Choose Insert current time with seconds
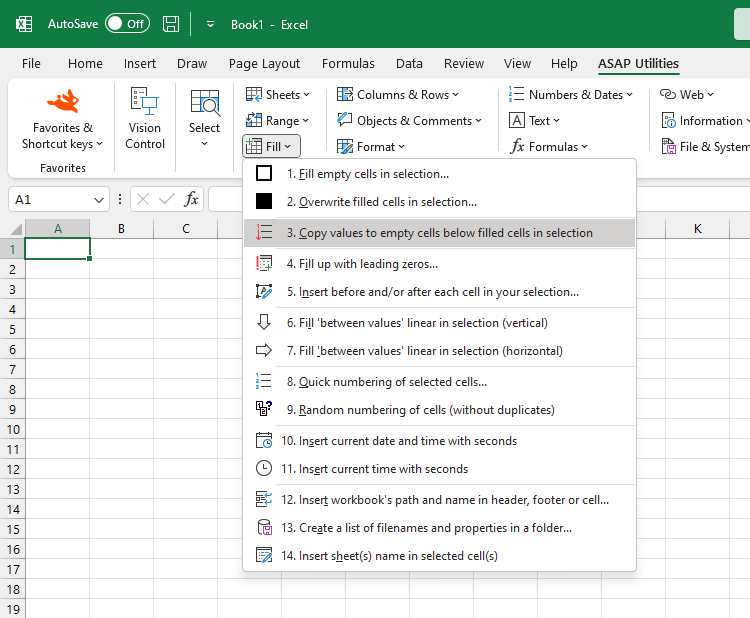 pyautogui.click(x=439, y=469)
